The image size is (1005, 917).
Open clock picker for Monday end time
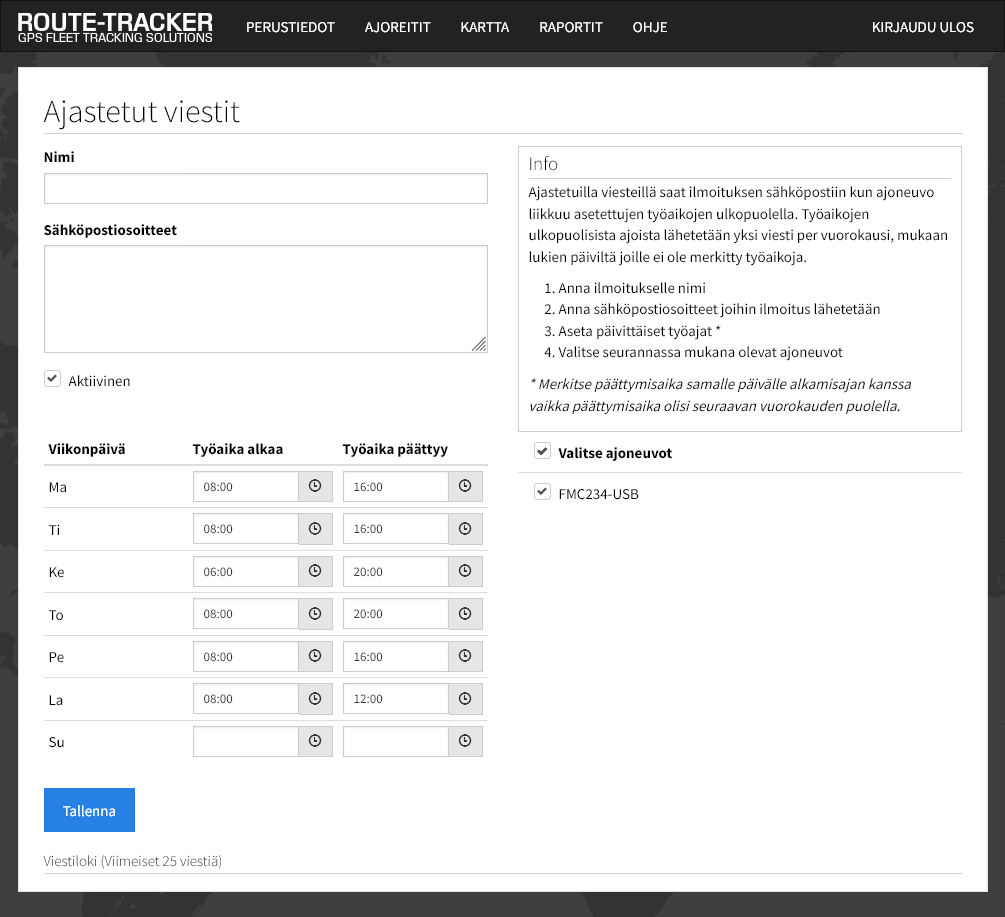pos(465,487)
